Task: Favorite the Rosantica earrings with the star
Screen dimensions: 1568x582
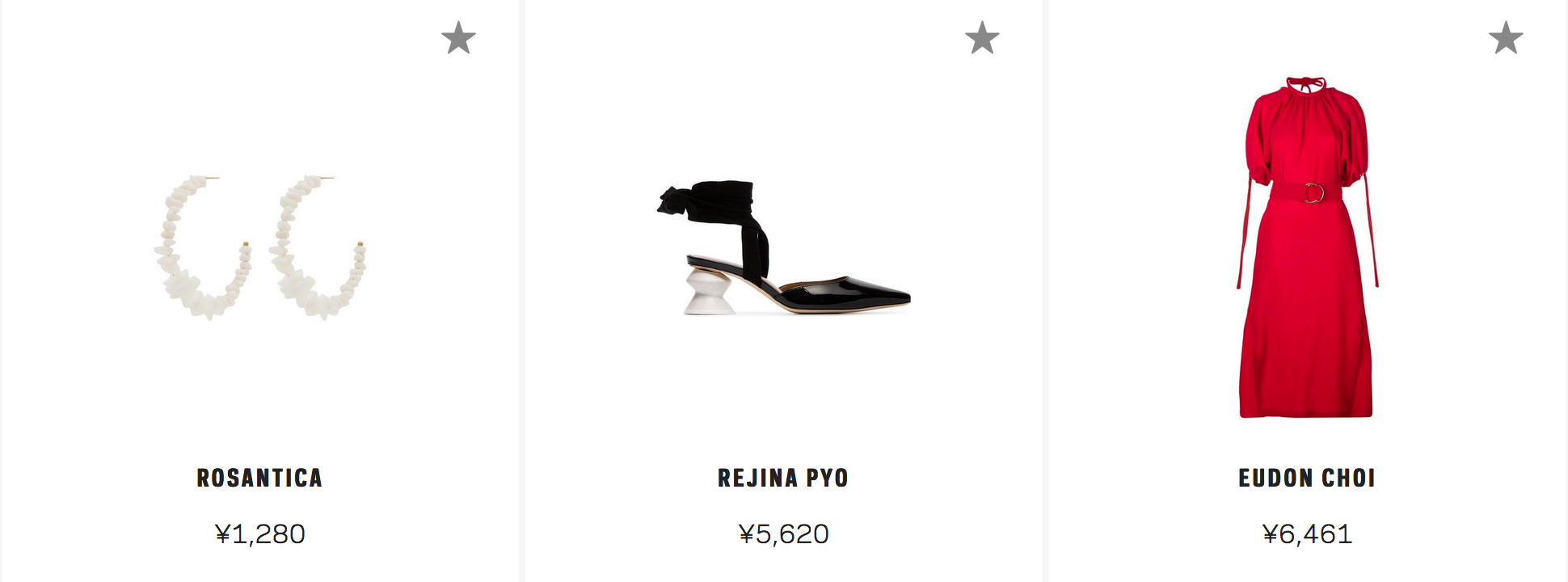Action: pos(458,38)
